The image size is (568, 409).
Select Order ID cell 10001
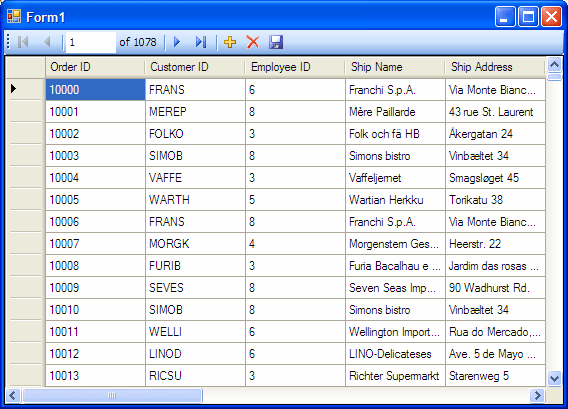click(x=95, y=112)
